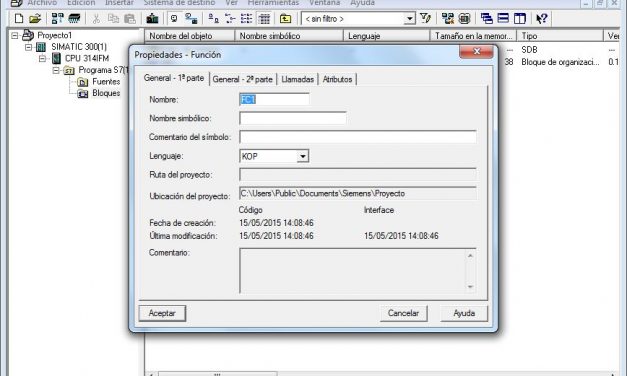
Task: Click the Tamaño en la memor... column header
Action: [473, 36]
